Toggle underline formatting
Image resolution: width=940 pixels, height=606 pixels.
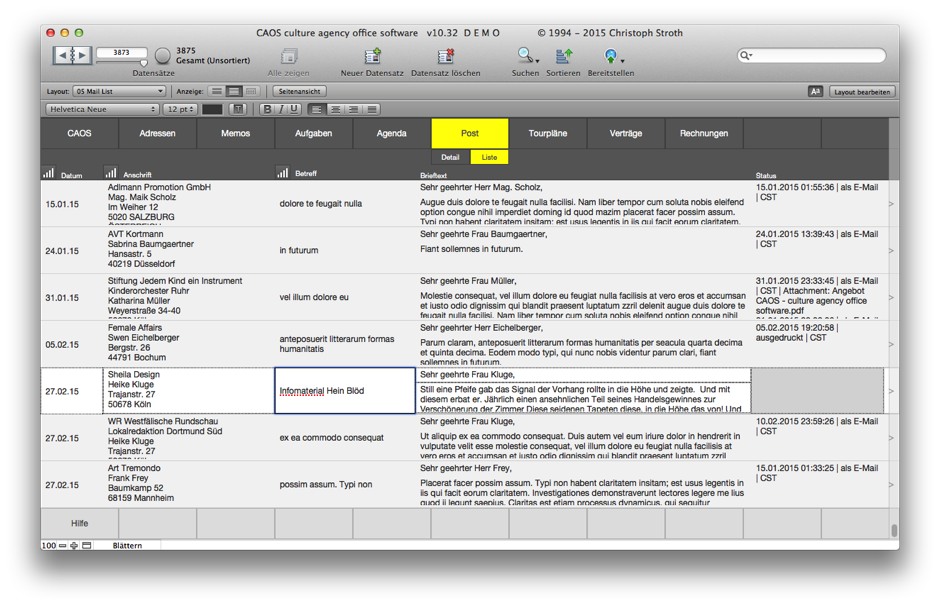[294, 109]
